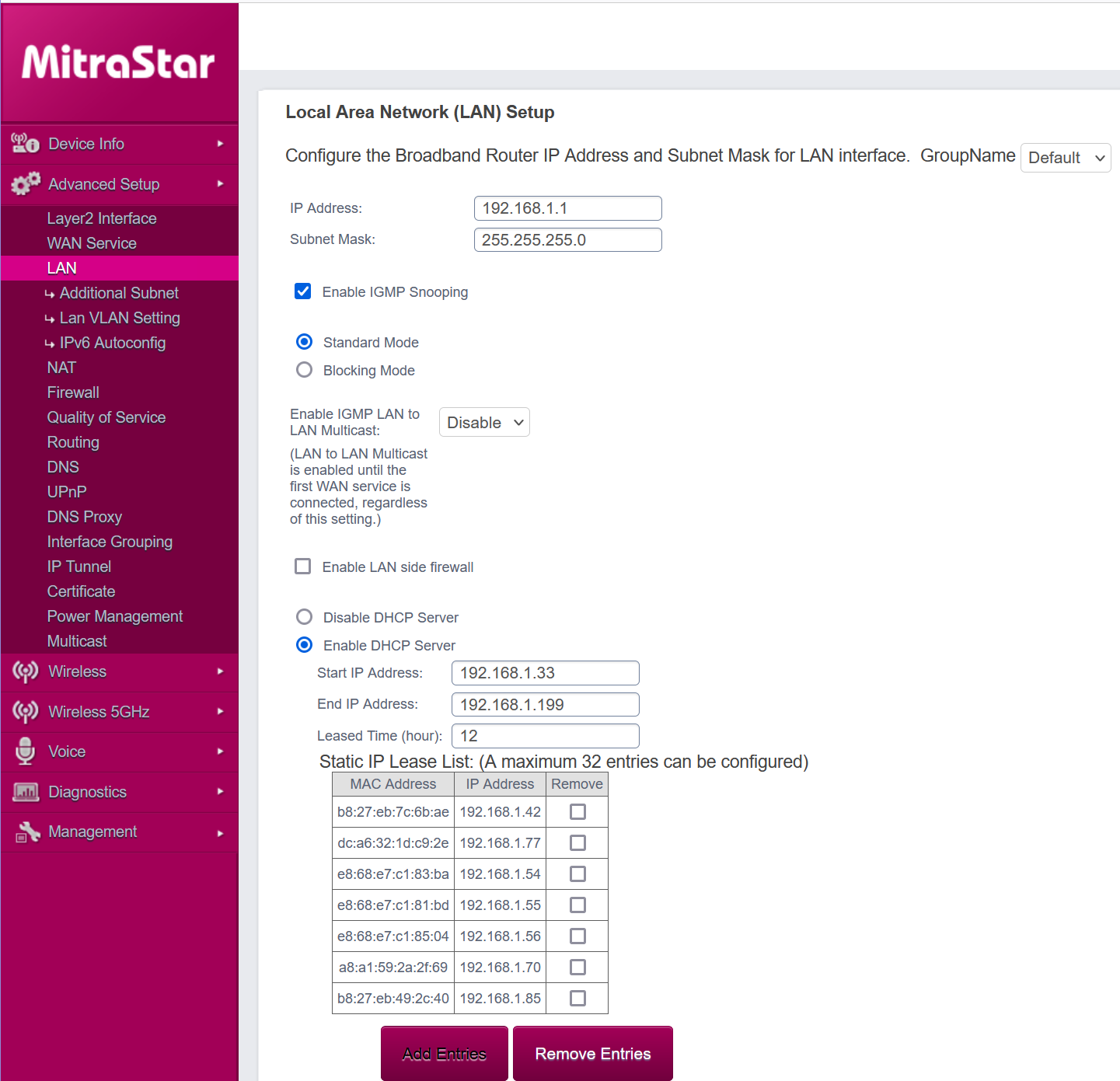This screenshot has height=1081, width=1120.
Task: Check Remove box for 192.168.1.54
Action: 577,874
